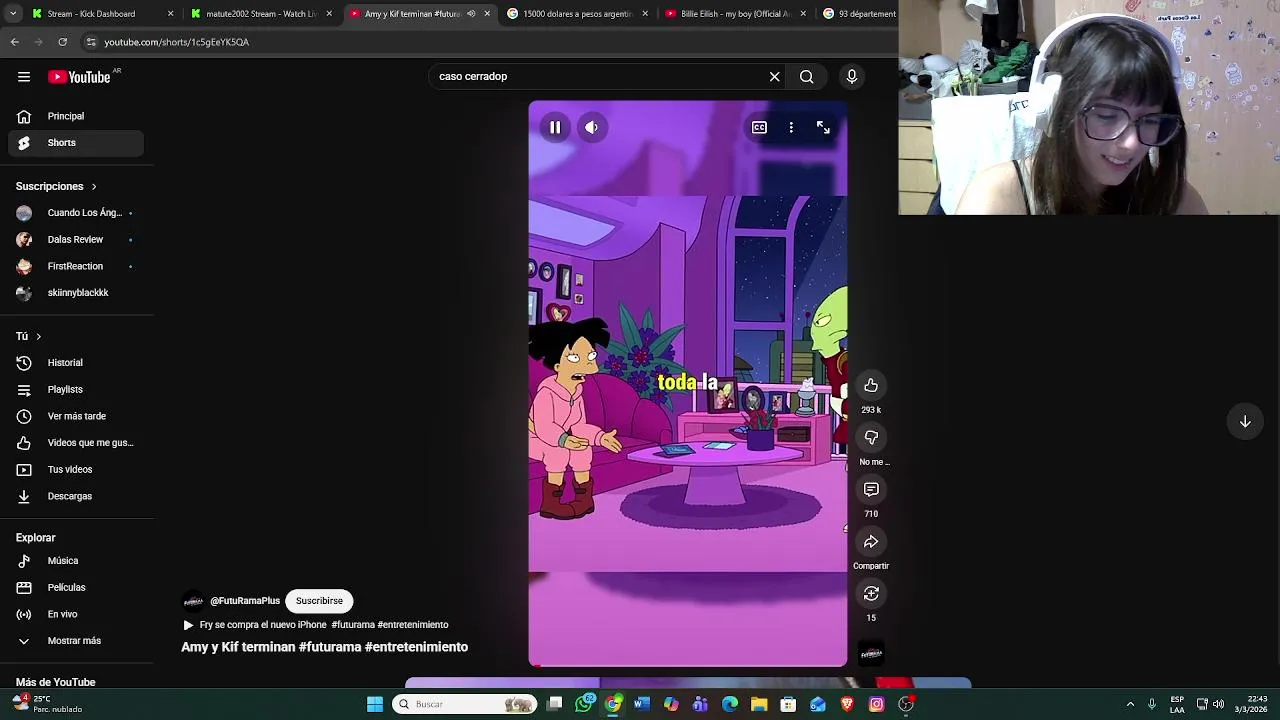
Task: Click the #futurama hashtag in the title
Action: pos(329,647)
